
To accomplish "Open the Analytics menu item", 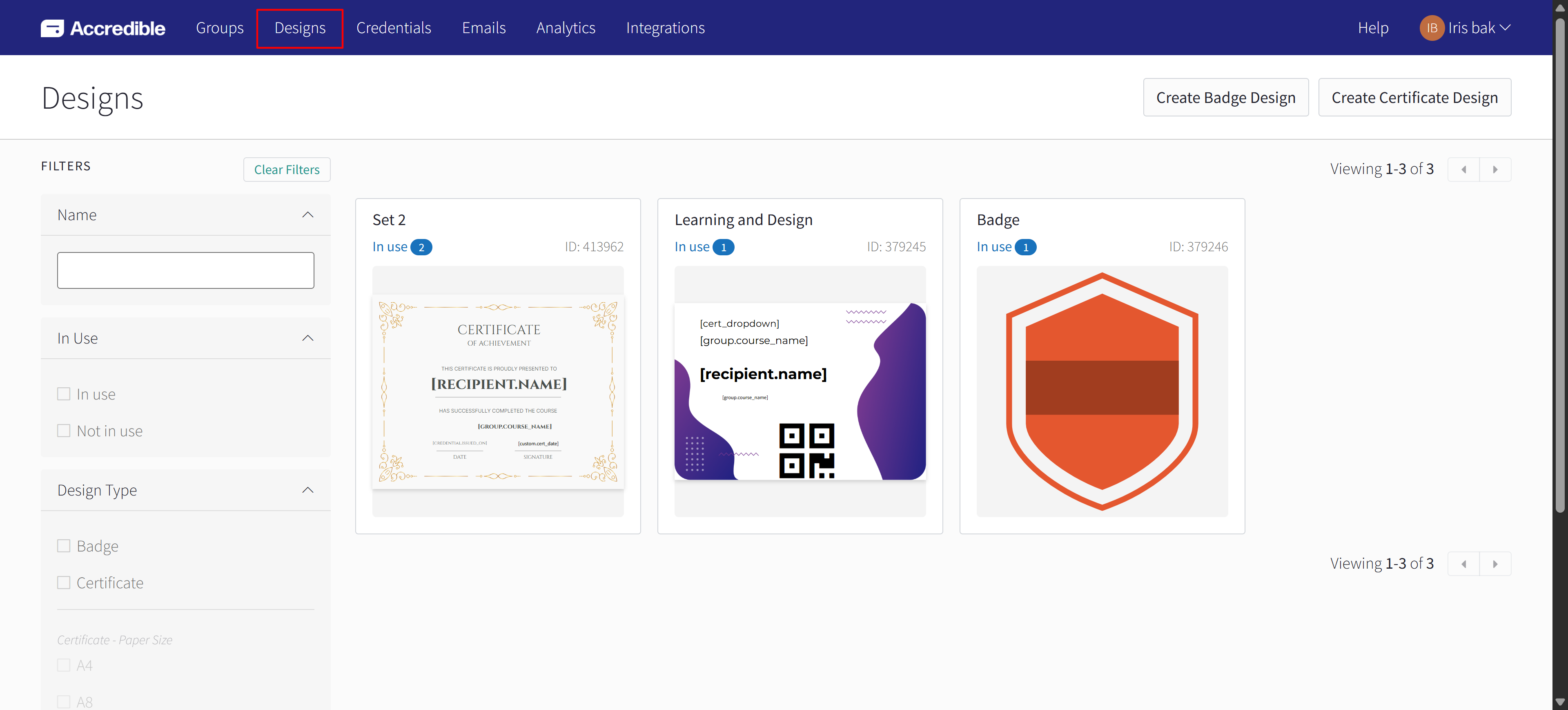I will (x=566, y=28).
